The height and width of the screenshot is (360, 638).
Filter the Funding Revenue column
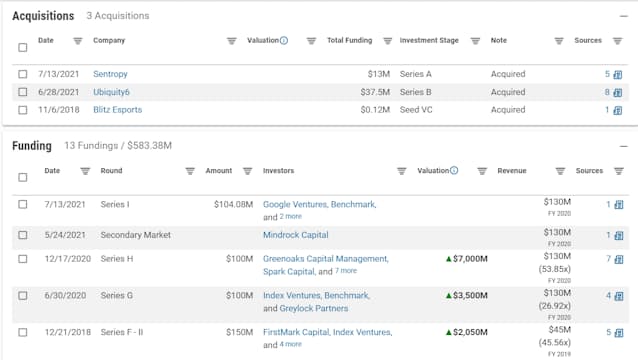coord(560,171)
